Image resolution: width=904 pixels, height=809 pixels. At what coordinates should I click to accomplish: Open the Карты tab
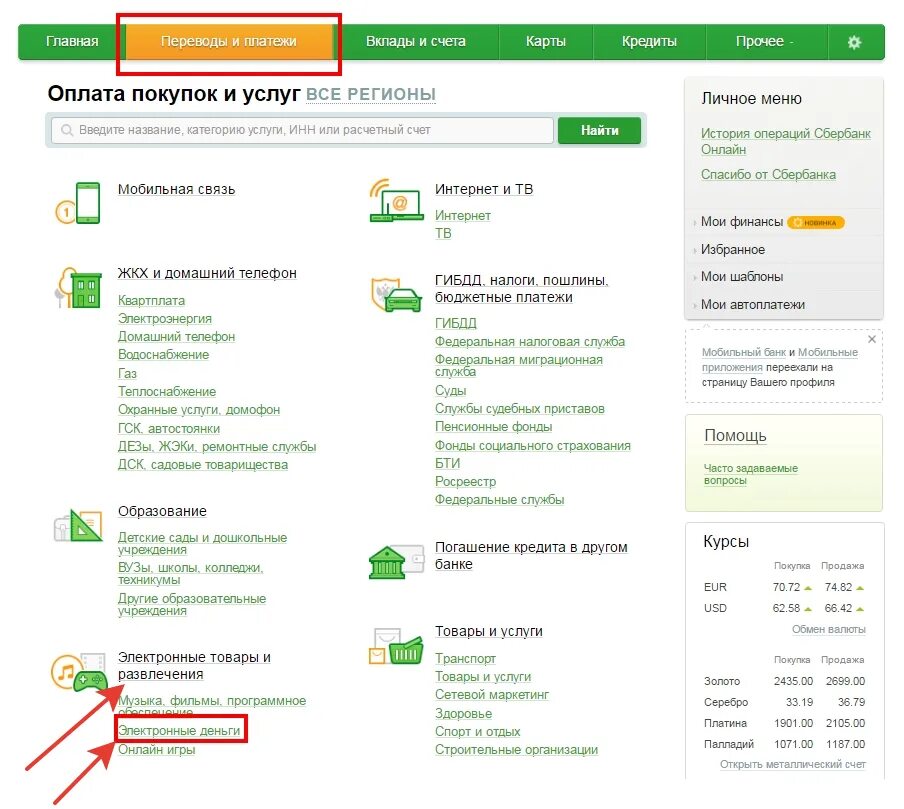coord(545,42)
